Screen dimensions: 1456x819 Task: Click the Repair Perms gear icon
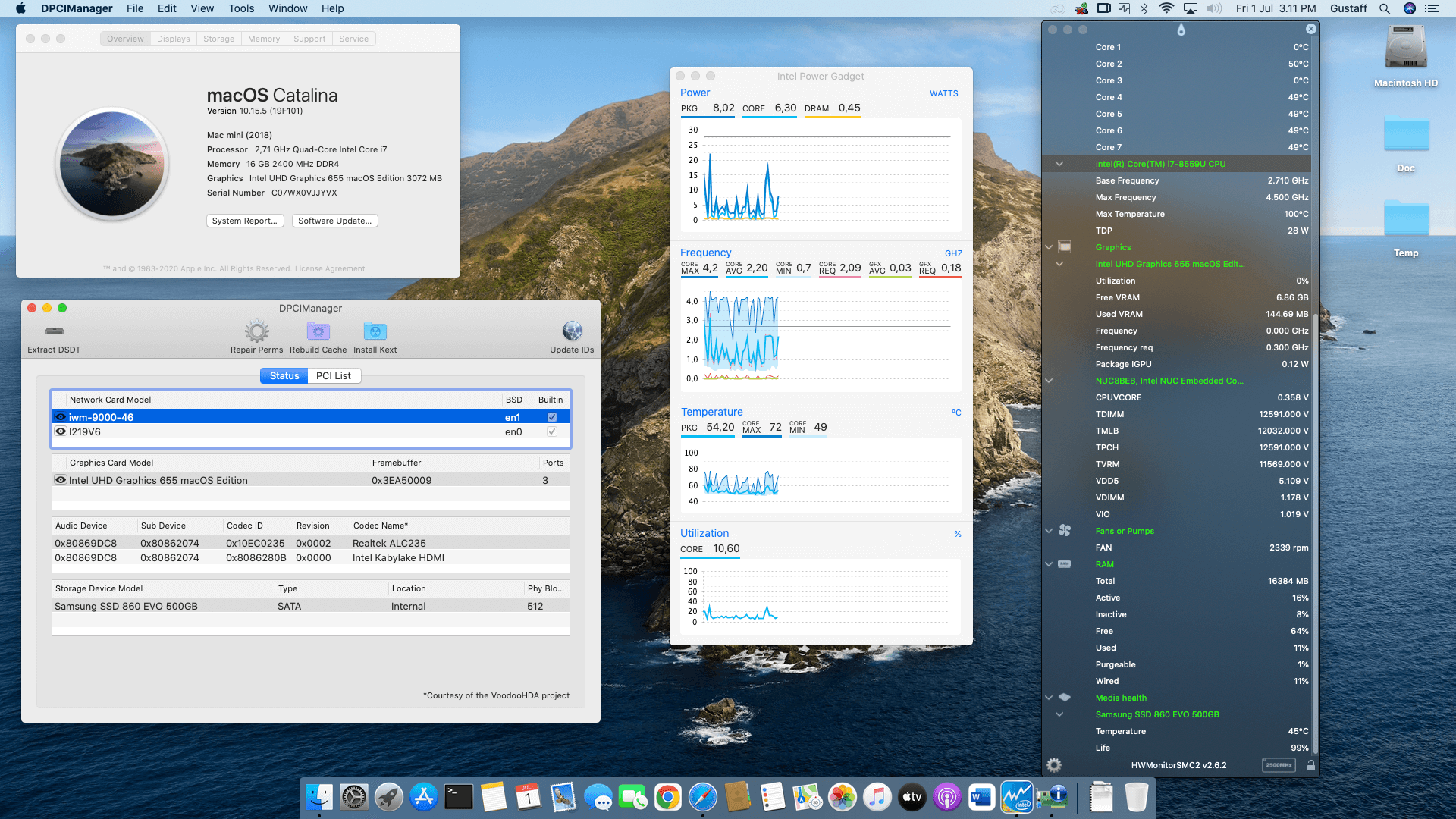(257, 331)
